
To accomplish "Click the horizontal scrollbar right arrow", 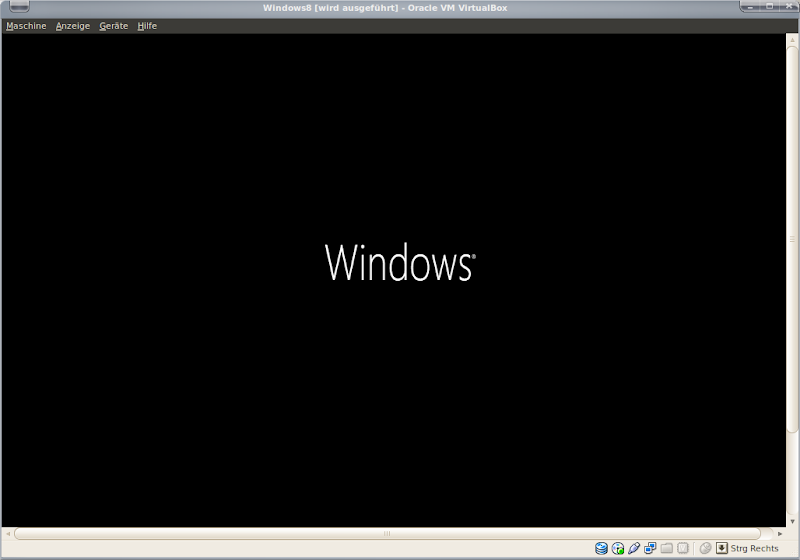I will [780, 533].
